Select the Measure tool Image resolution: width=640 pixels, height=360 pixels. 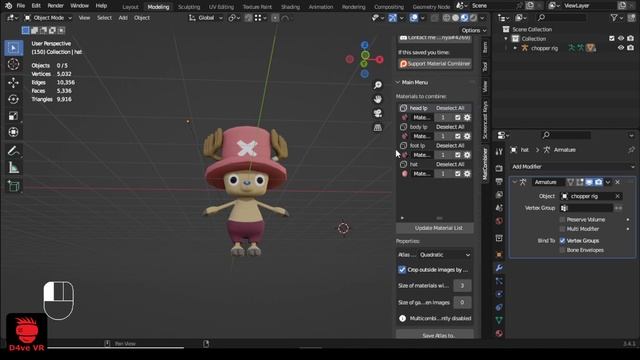[13, 167]
